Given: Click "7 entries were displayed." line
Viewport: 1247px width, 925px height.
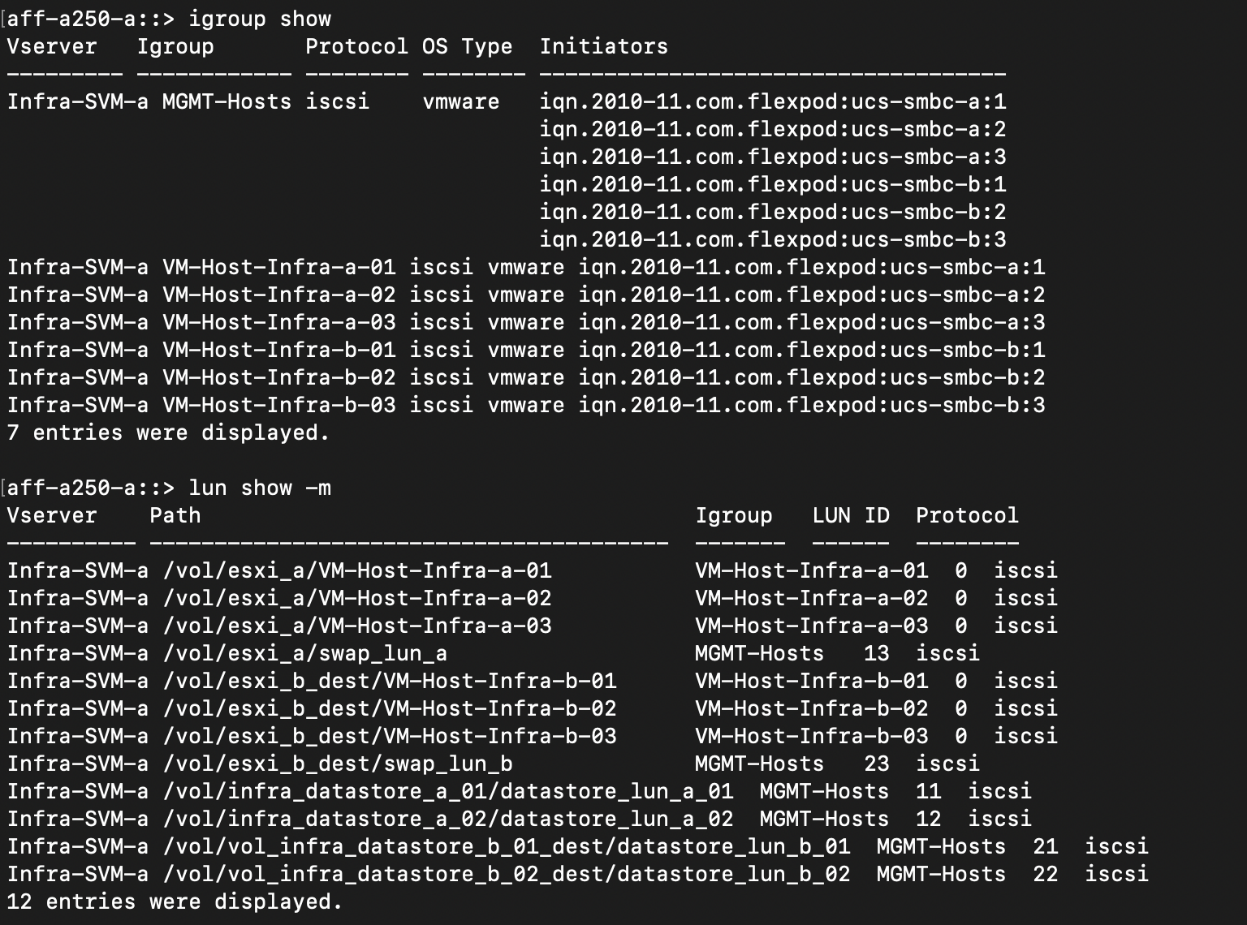Looking at the screenshot, I should 167,435.
